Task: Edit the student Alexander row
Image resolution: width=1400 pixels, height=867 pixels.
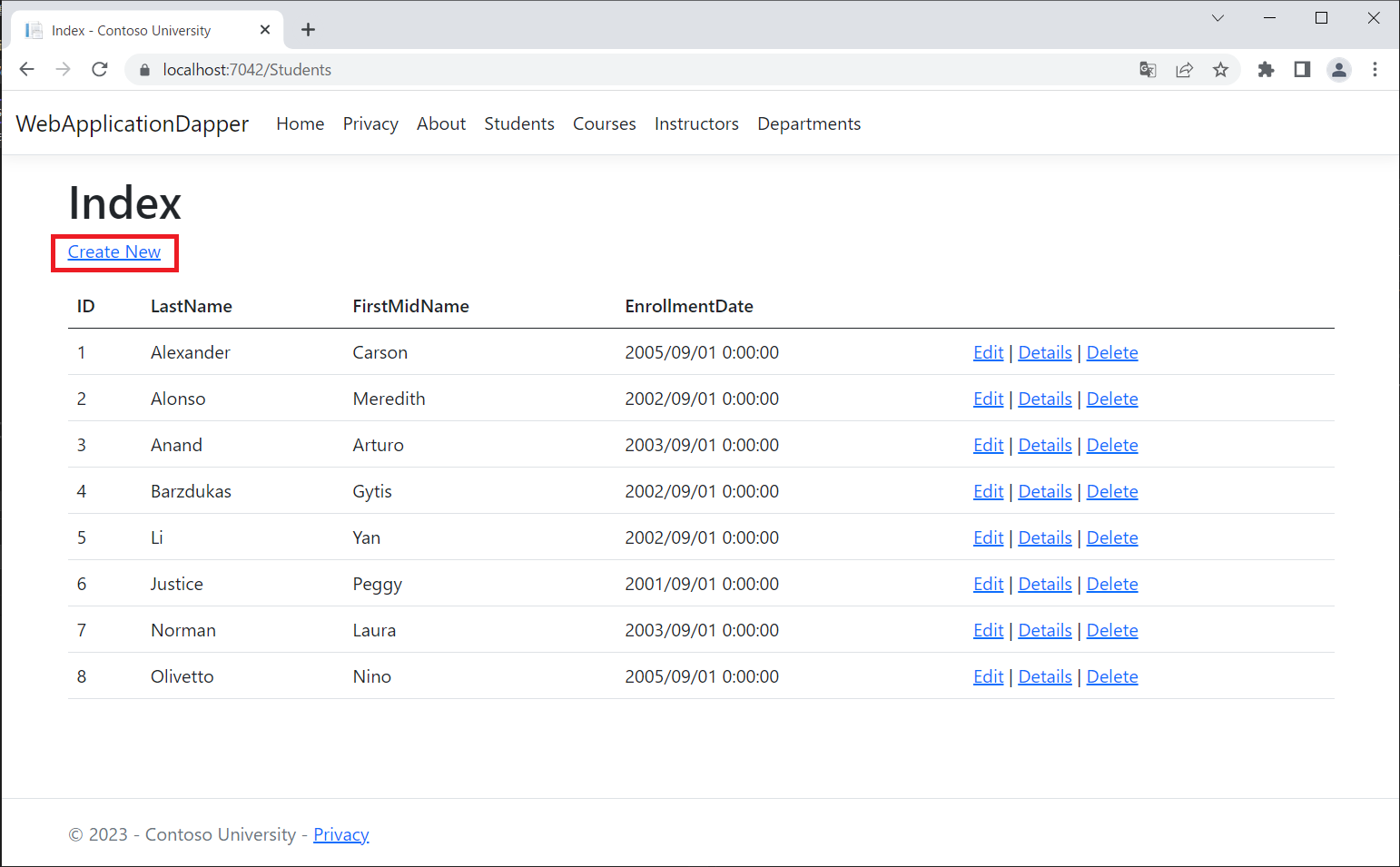Action: tap(988, 353)
